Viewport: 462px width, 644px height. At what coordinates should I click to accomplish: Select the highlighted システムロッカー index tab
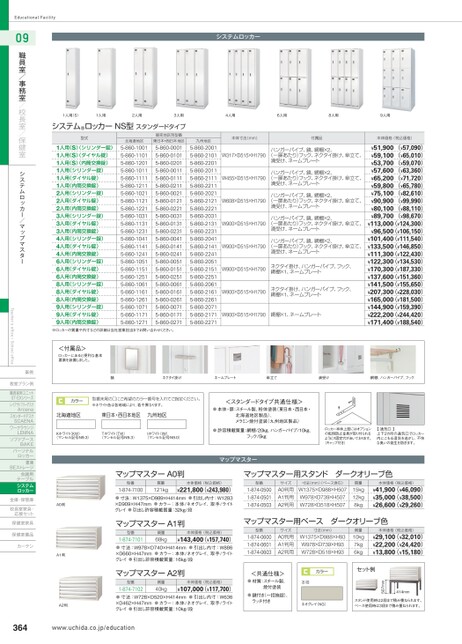[x=18, y=488]
